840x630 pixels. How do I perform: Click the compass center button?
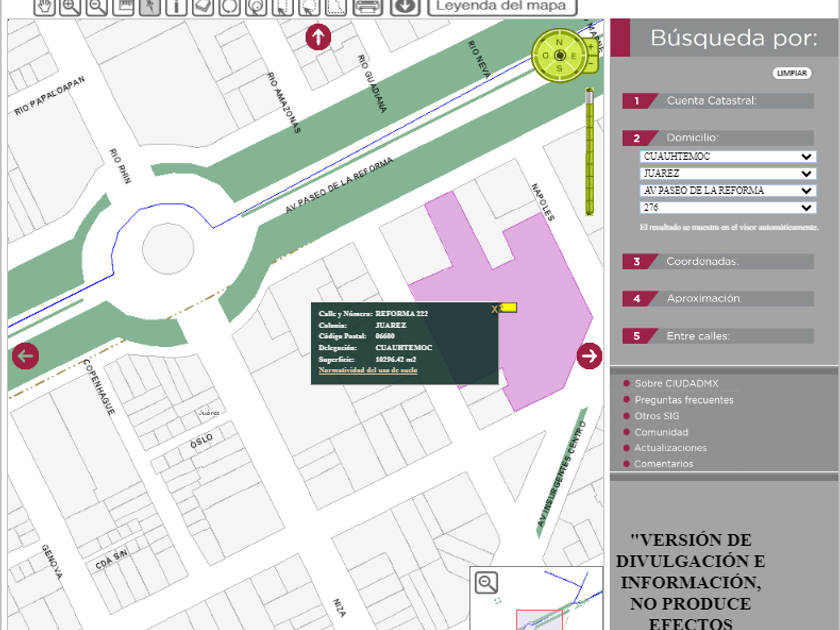tap(560, 55)
